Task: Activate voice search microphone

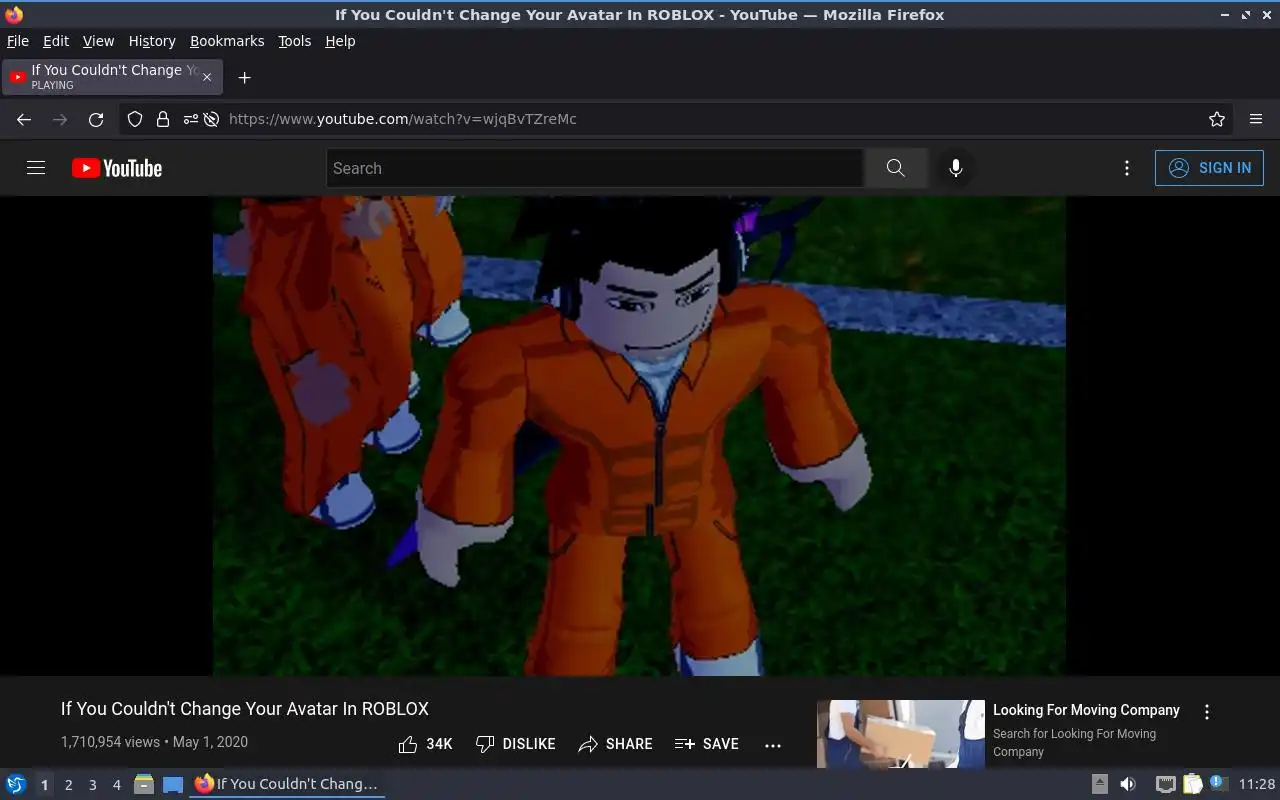Action: [x=956, y=168]
